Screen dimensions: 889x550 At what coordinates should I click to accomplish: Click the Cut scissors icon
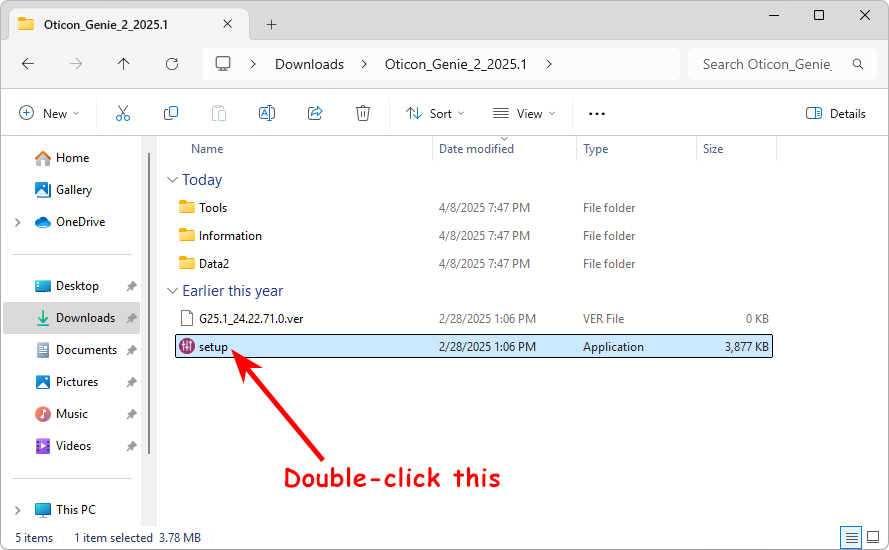tap(123, 114)
